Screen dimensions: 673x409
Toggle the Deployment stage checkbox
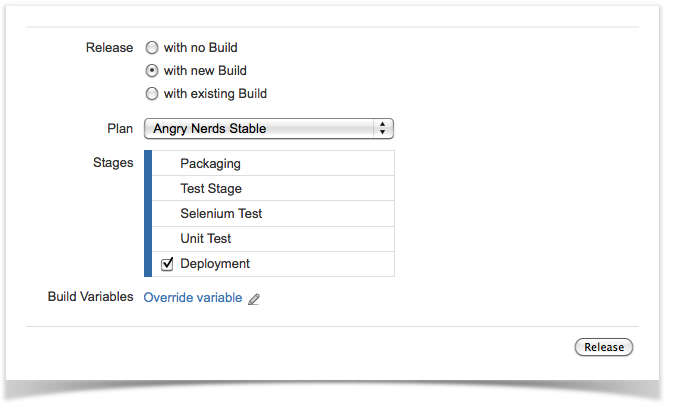[167, 264]
